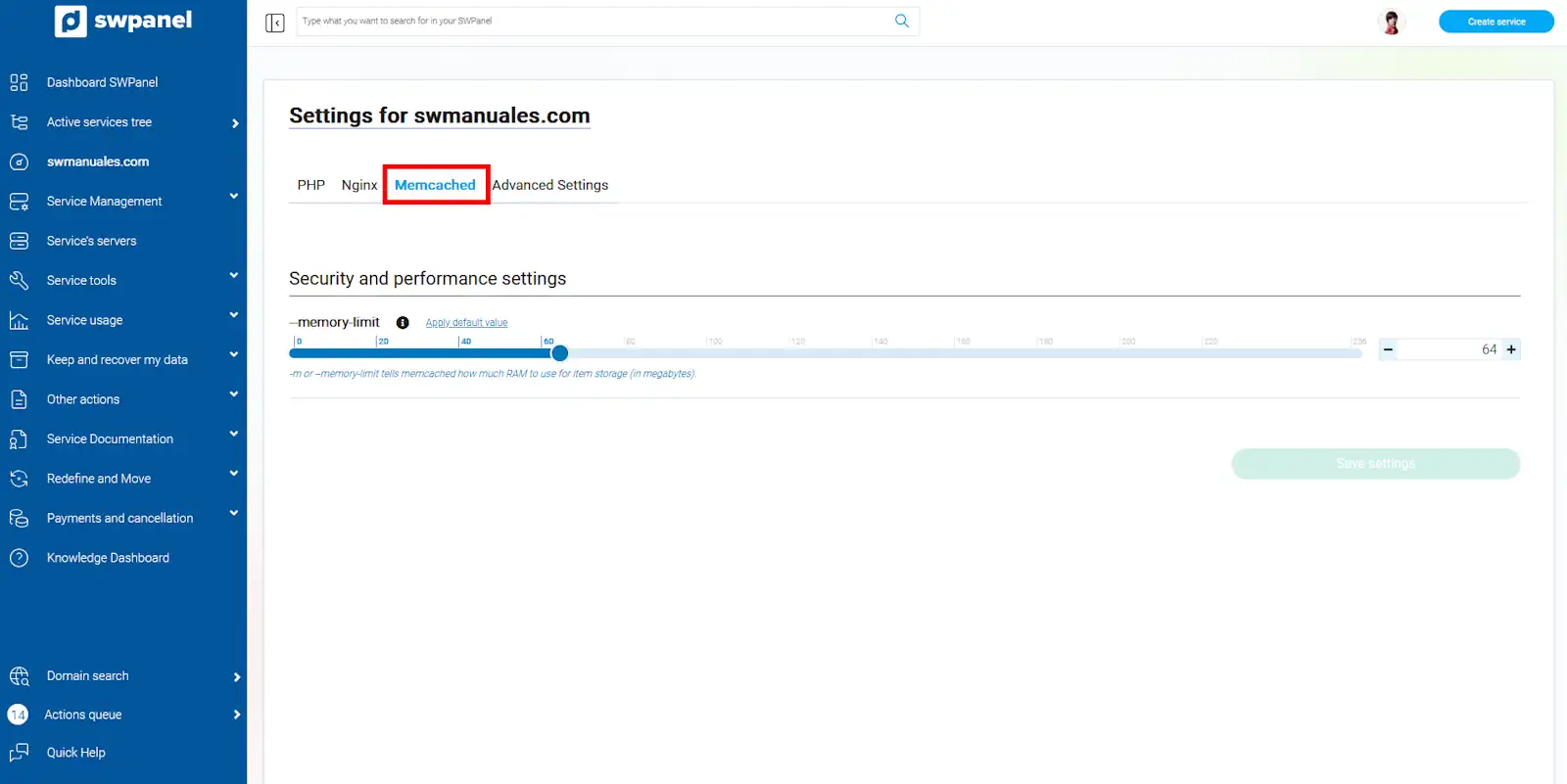Open the Advanced Settings tab
Image resolution: width=1567 pixels, height=784 pixels.
coord(549,185)
